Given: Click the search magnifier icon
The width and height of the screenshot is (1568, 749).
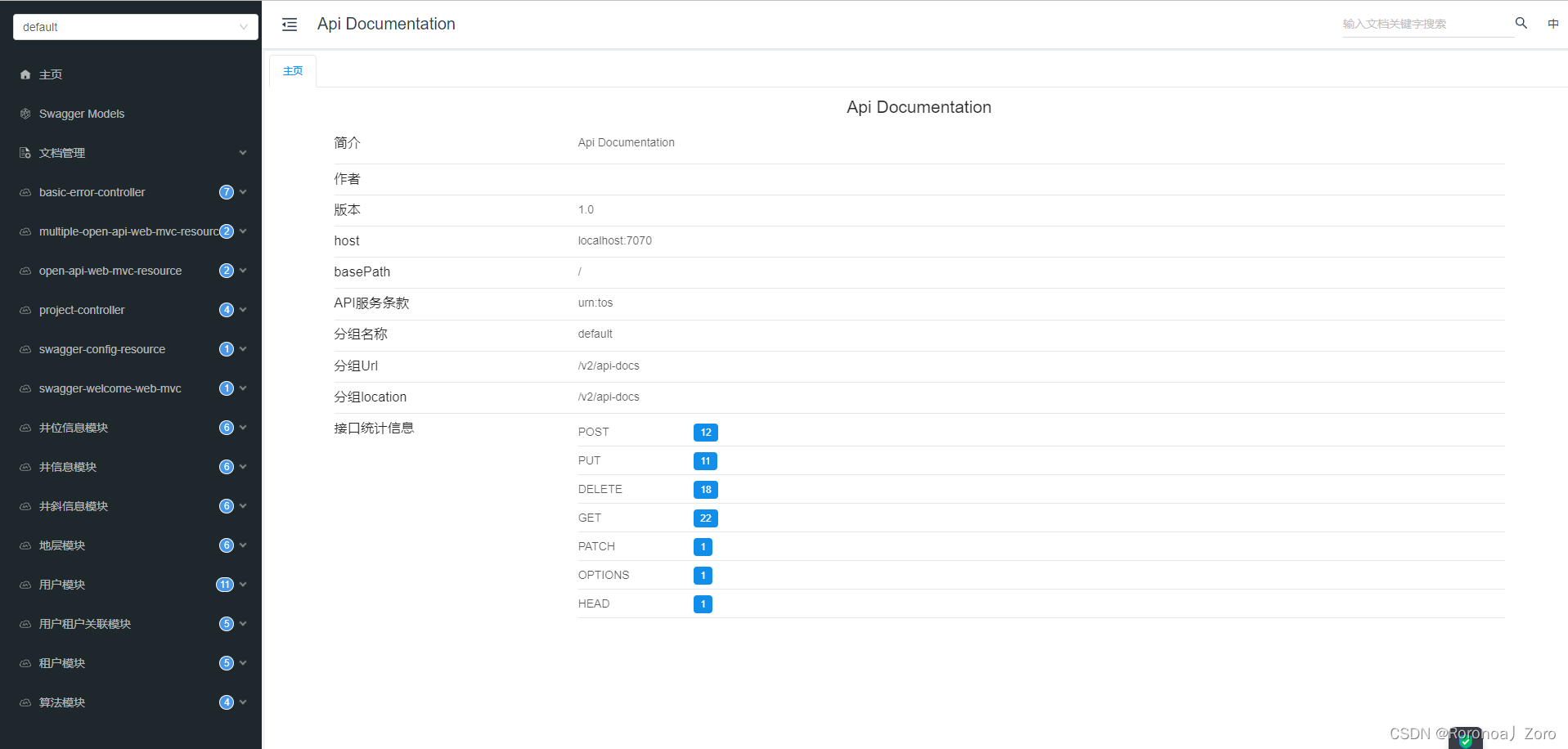Looking at the screenshot, I should 1521,23.
